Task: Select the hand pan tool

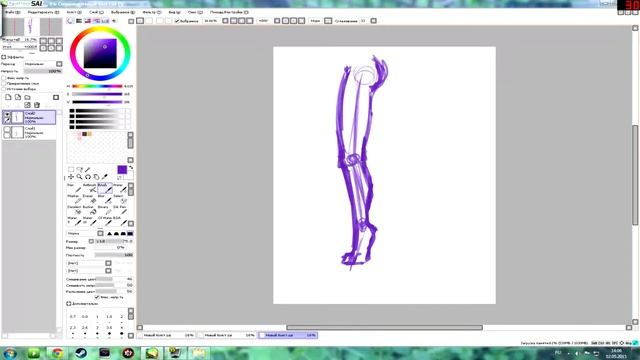Action: 96,177
